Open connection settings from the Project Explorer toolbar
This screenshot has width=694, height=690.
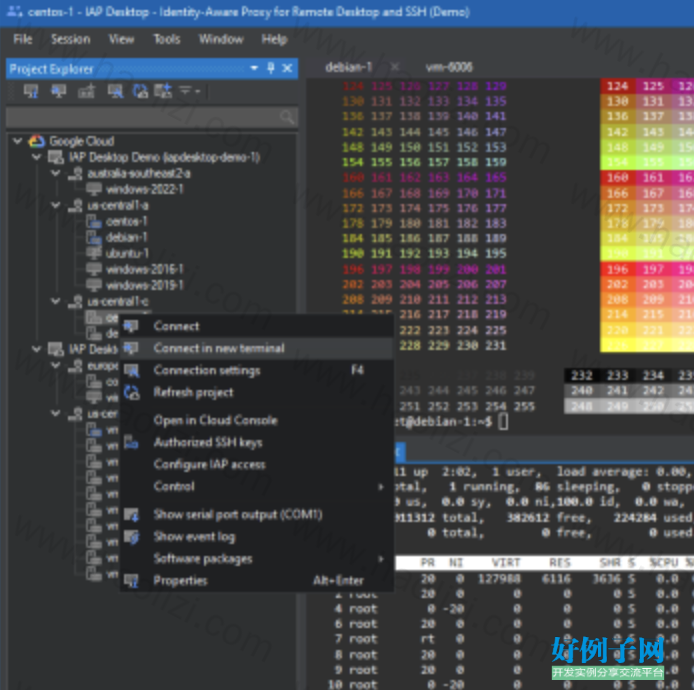115,91
